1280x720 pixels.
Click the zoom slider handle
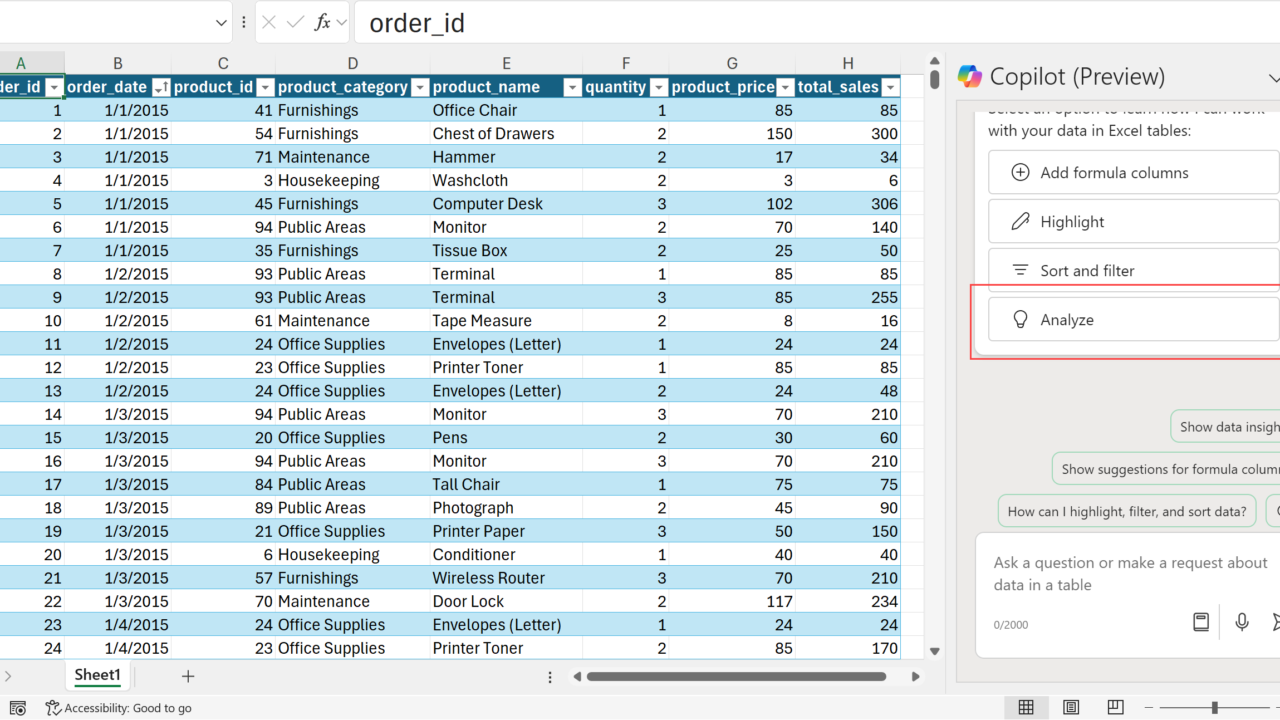[x=1214, y=708]
